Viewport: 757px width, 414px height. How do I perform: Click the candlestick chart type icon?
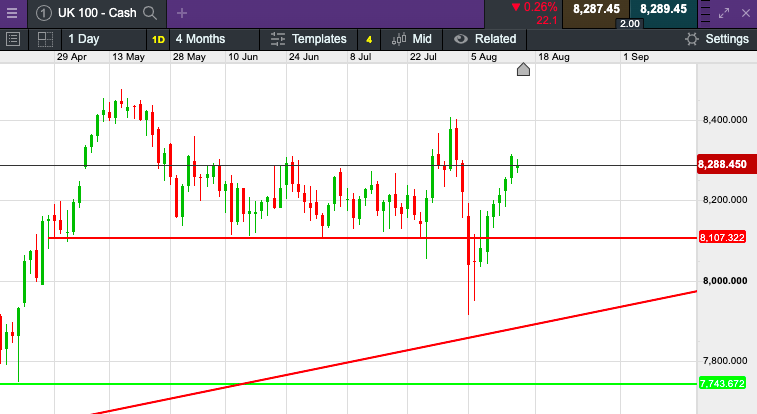coord(399,39)
